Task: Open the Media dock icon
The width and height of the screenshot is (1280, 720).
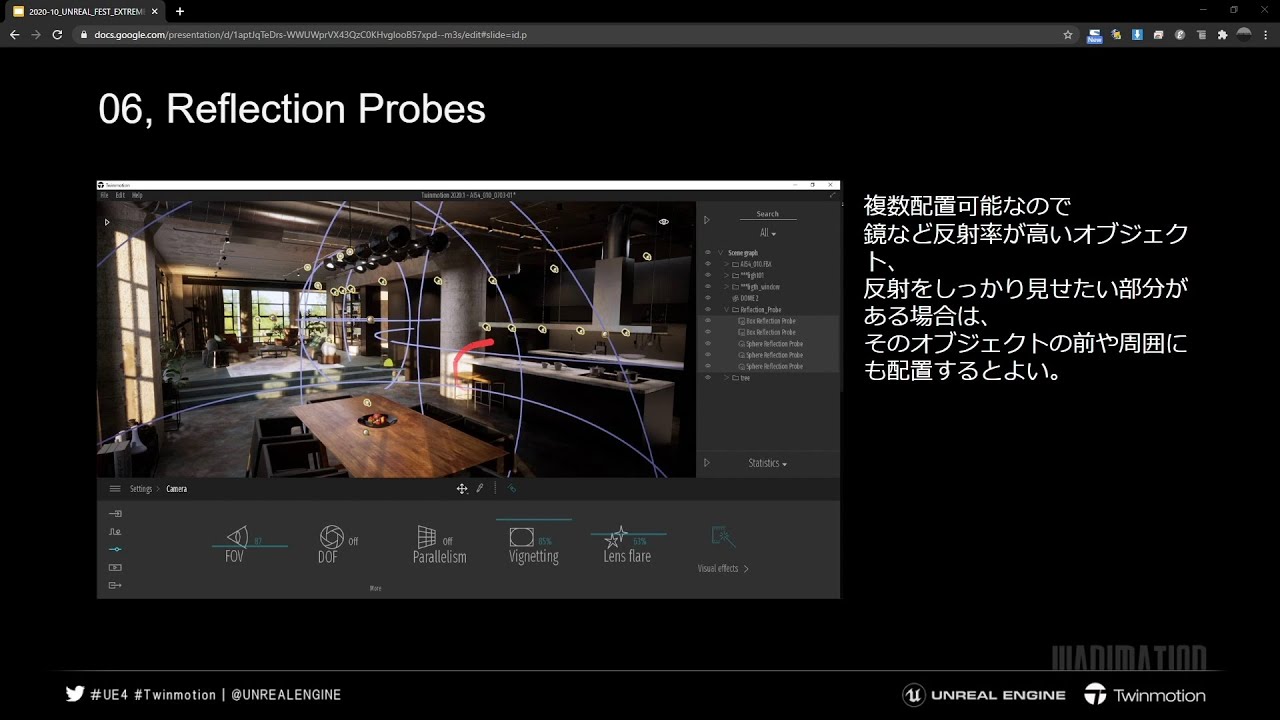Action: click(x=115, y=567)
